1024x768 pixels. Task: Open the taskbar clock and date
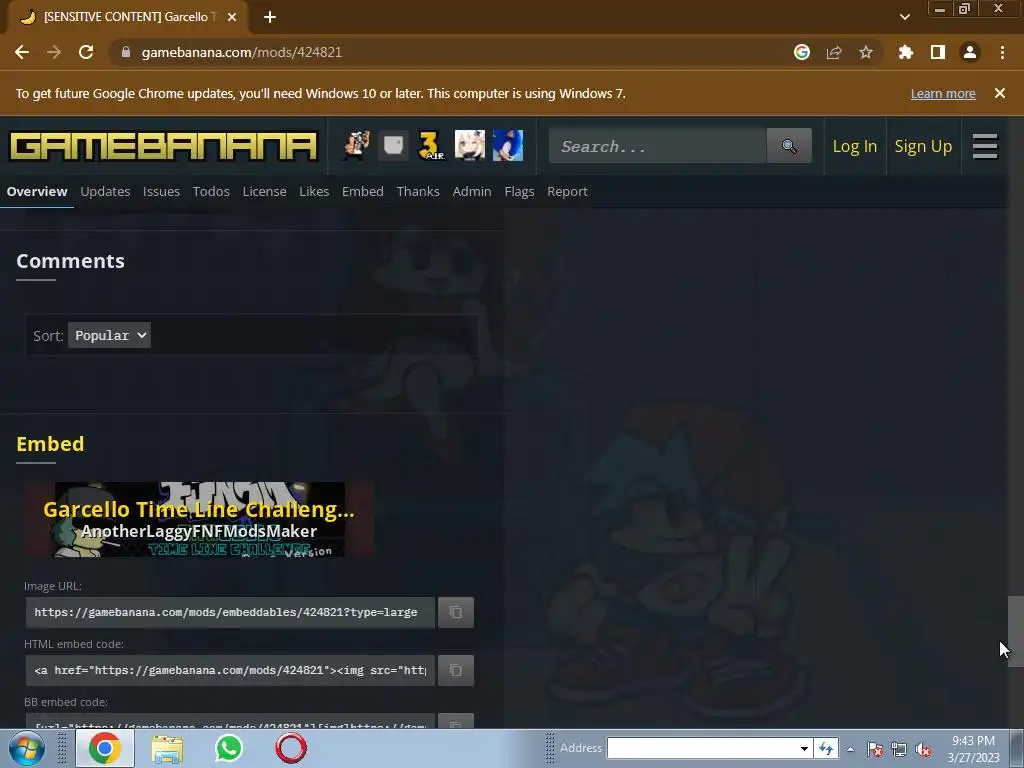coord(973,749)
